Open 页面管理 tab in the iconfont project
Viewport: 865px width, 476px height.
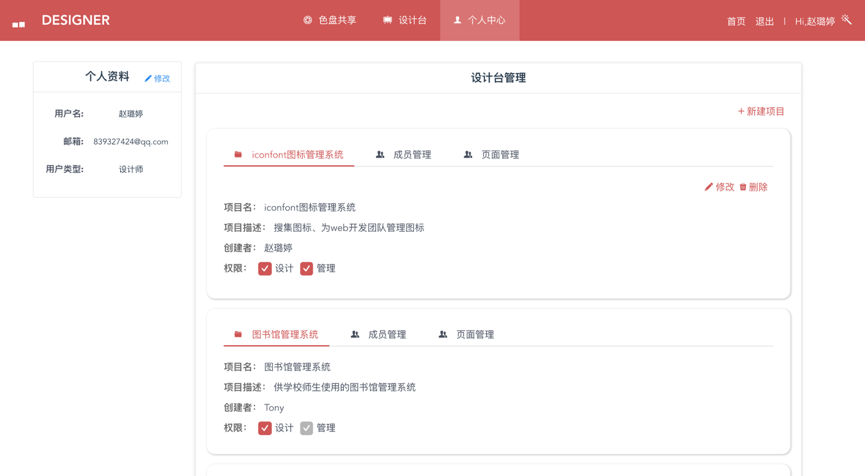point(491,154)
